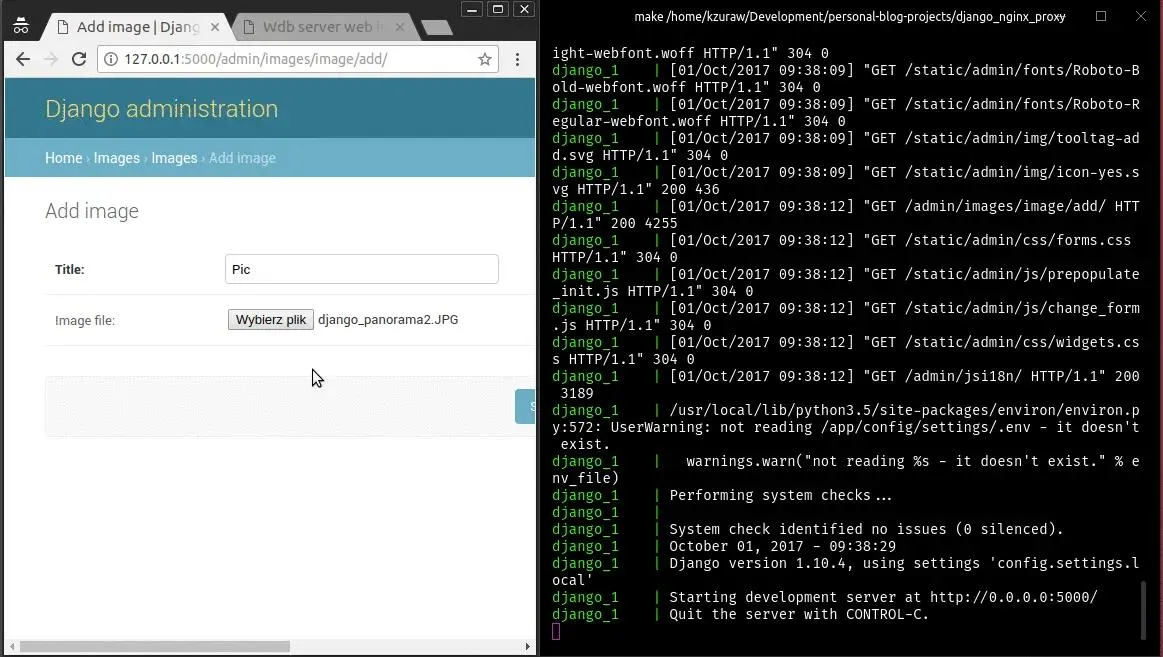This screenshot has width=1163, height=657.
Task: Click the incognito icon at top left
Action: pos(21,24)
